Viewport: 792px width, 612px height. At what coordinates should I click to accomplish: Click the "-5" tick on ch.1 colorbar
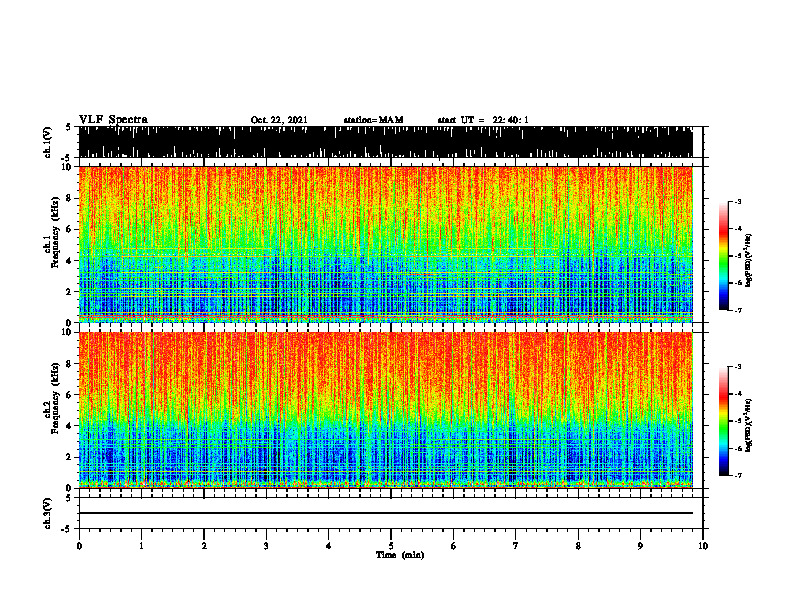point(738,256)
